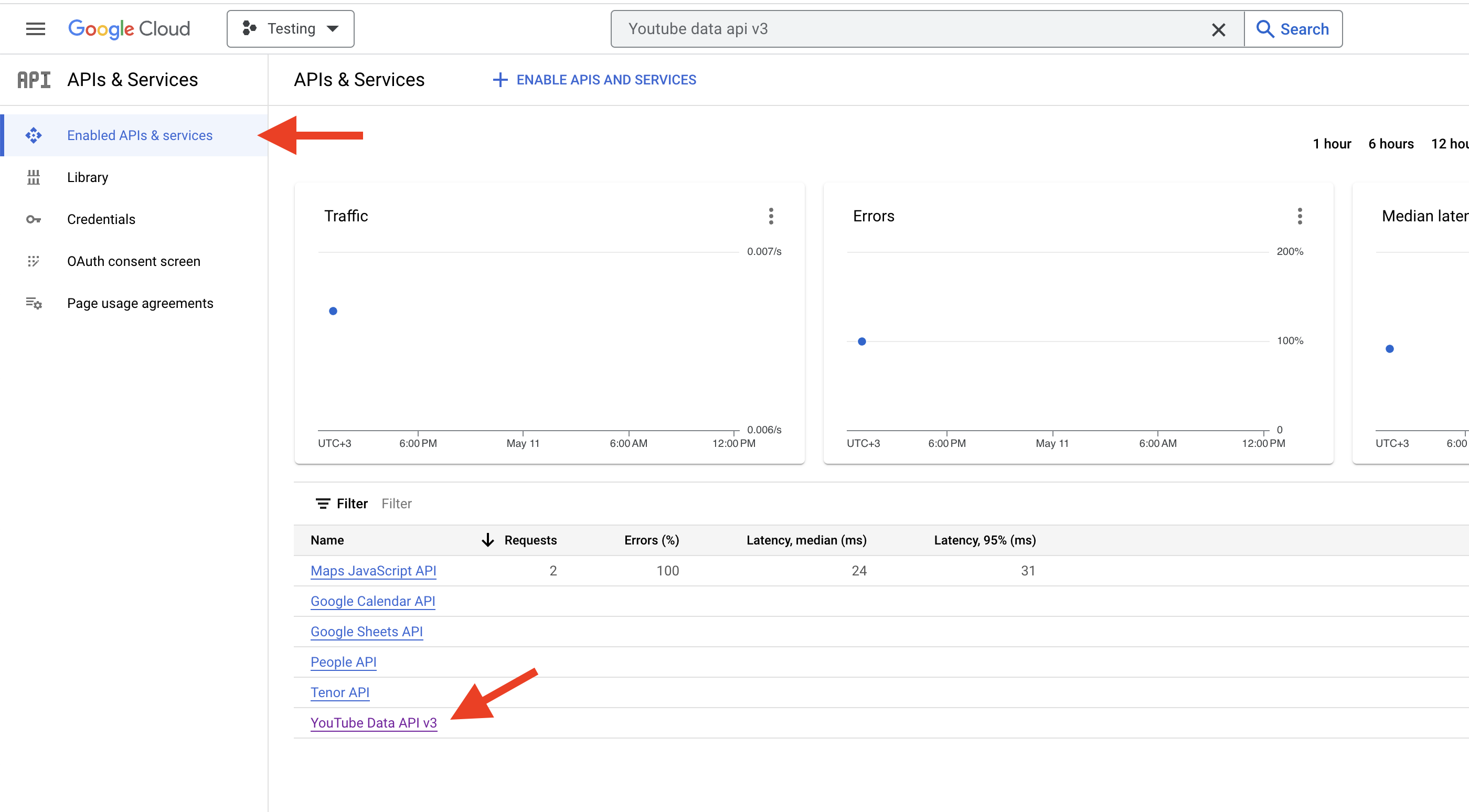Toggle Requests descending sort arrow
This screenshot has height=812, width=1469.
tap(487, 540)
